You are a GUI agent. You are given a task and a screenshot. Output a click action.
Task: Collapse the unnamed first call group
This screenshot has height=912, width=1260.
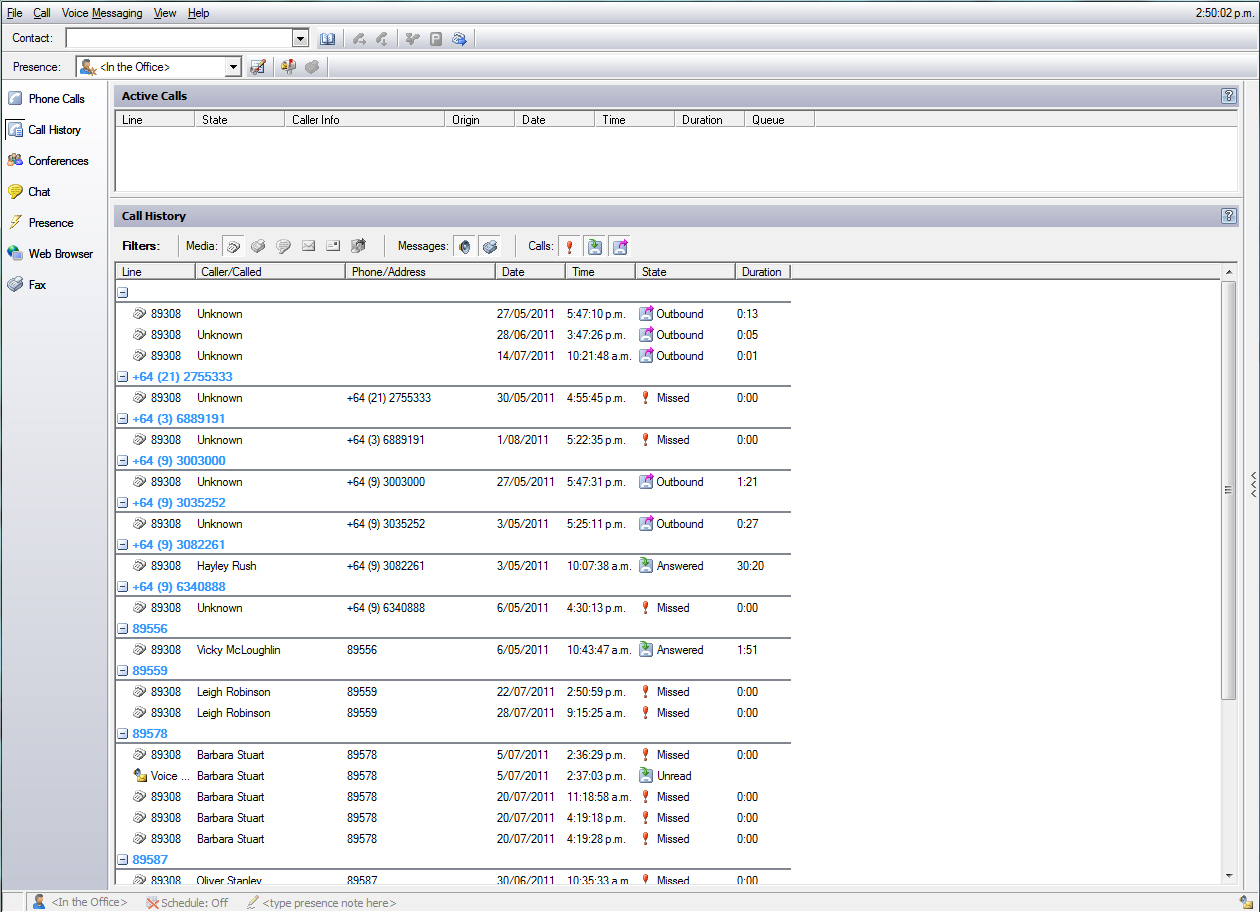(x=123, y=293)
